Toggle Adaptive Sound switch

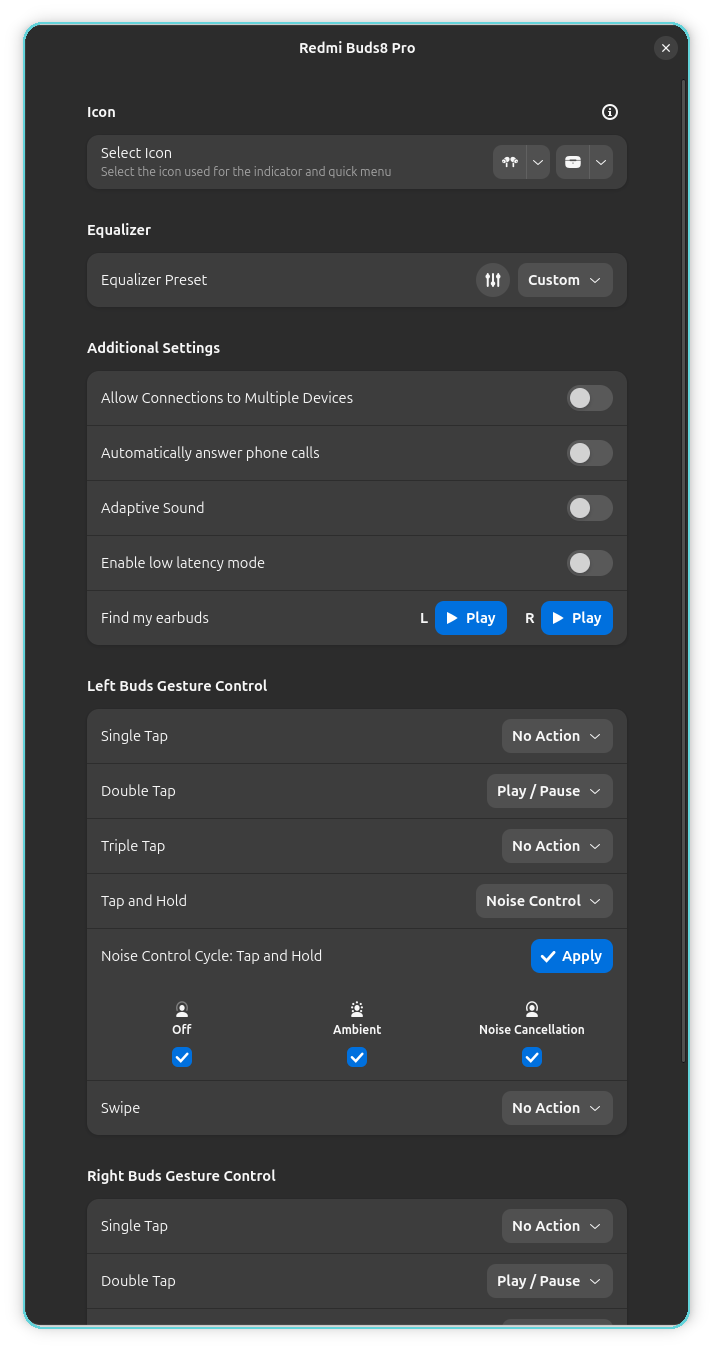(590, 508)
